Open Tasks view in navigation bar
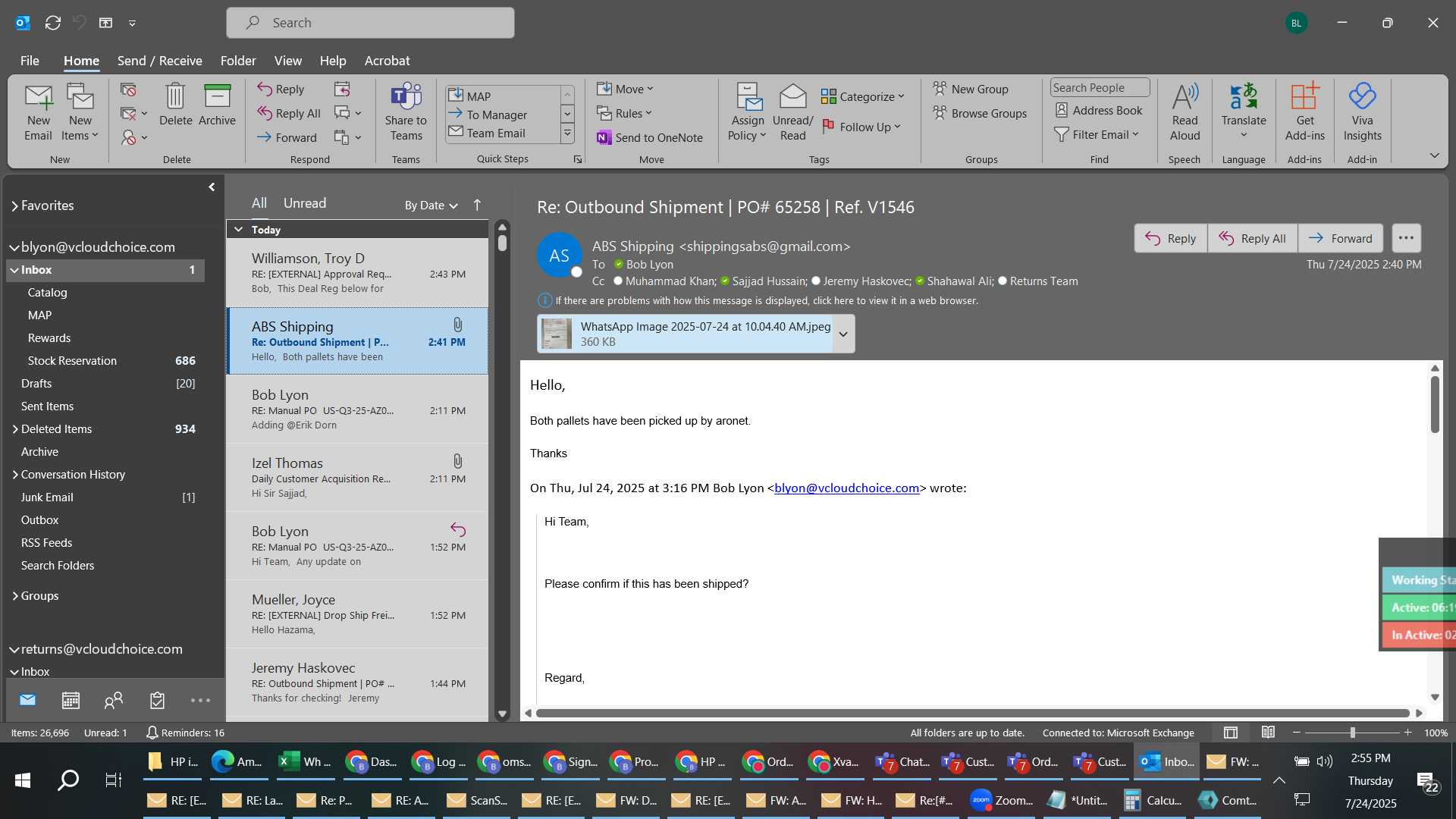The image size is (1456, 819). (x=157, y=701)
